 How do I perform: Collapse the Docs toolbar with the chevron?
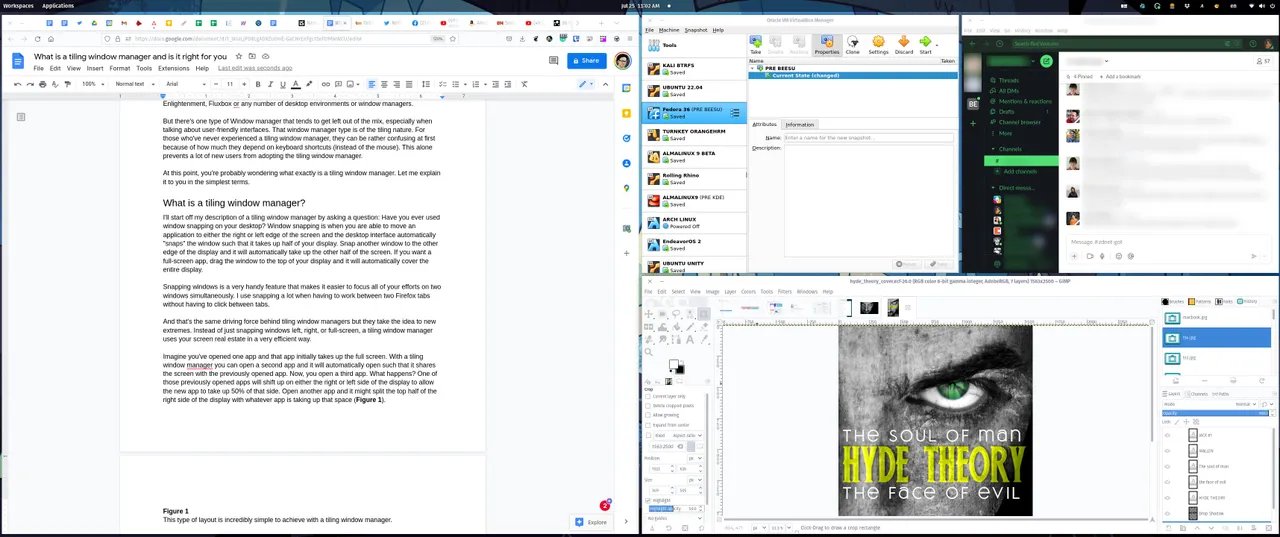point(605,84)
